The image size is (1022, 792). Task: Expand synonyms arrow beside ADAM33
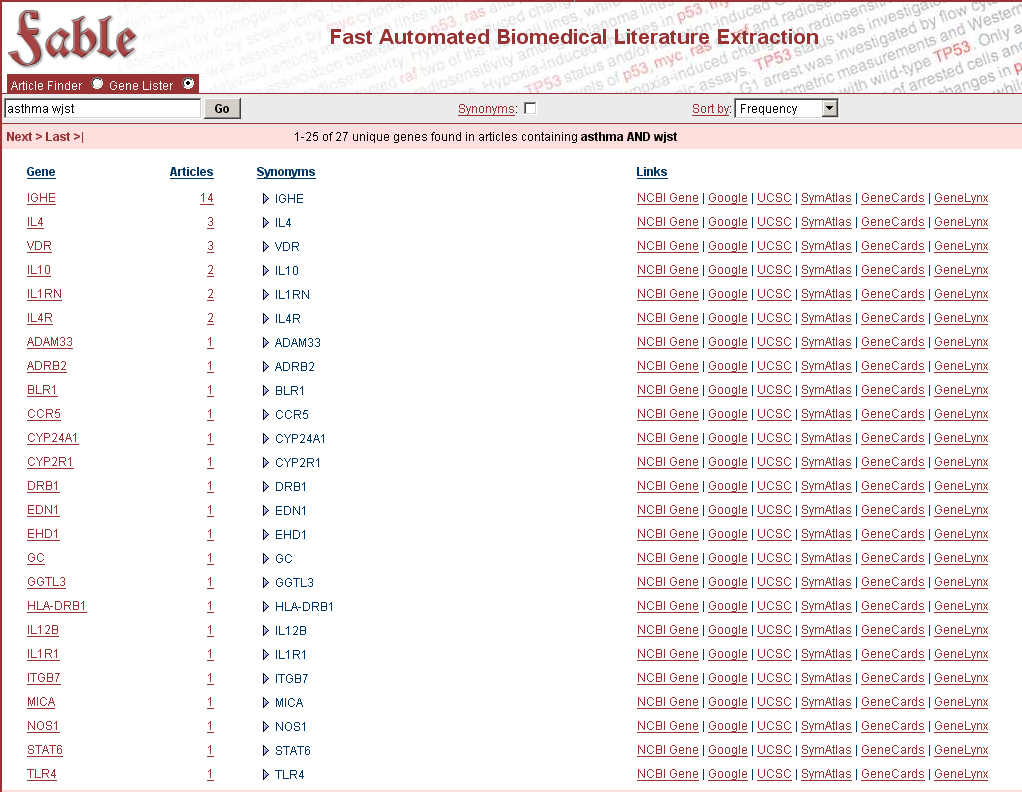click(266, 343)
